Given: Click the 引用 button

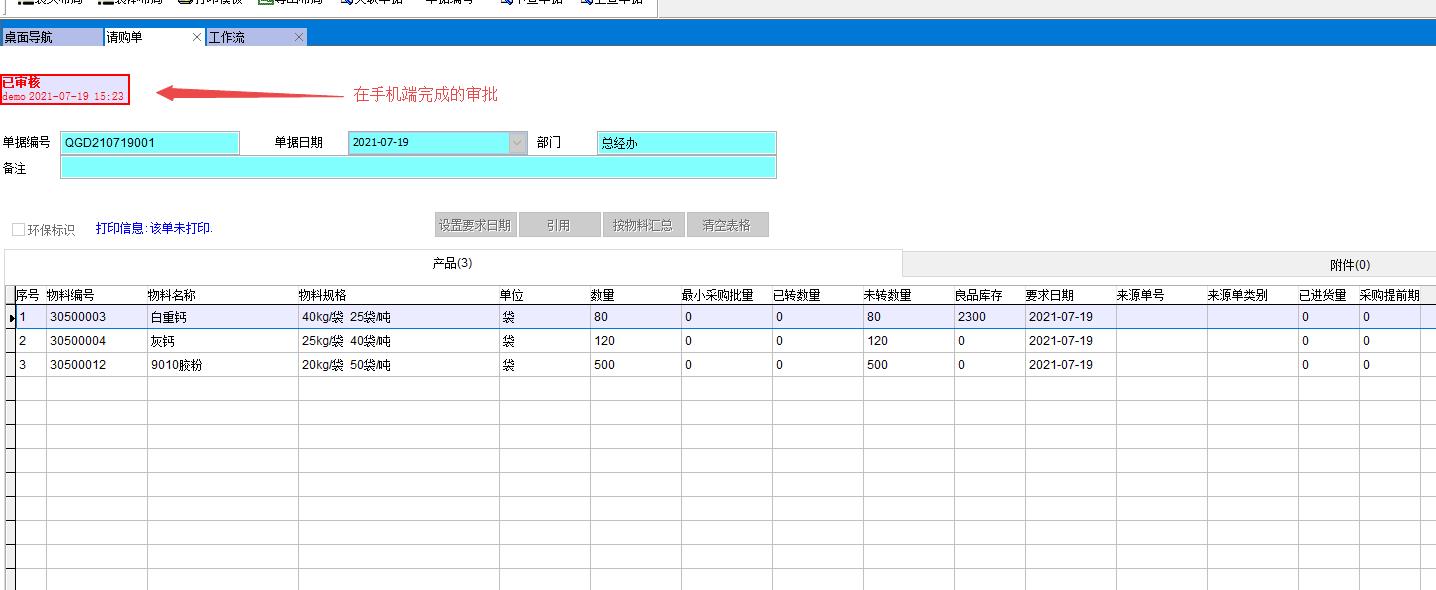Looking at the screenshot, I should coord(560,224).
